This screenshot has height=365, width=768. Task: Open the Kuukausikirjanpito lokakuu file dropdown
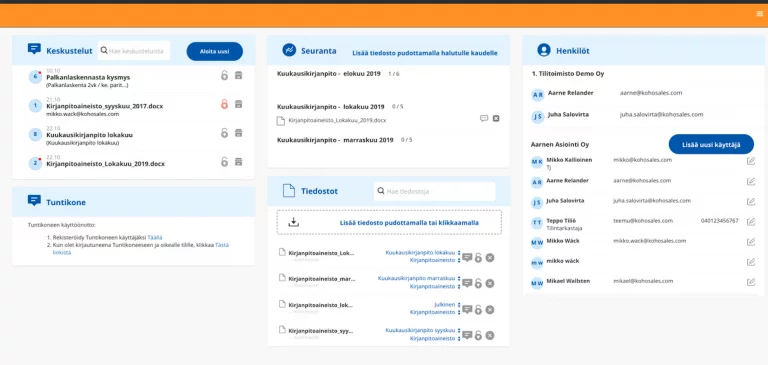[x=423, y=253]
